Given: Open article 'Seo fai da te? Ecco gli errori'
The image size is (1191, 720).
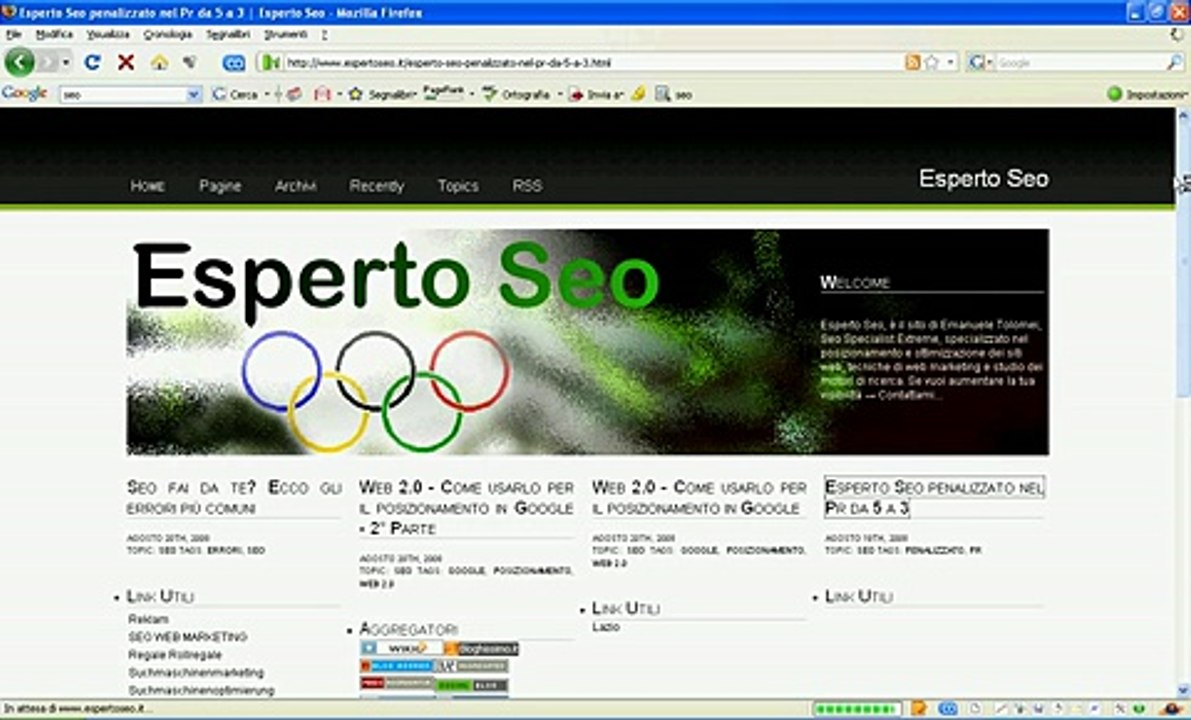Looking at the screenshot, I should 234,498.
